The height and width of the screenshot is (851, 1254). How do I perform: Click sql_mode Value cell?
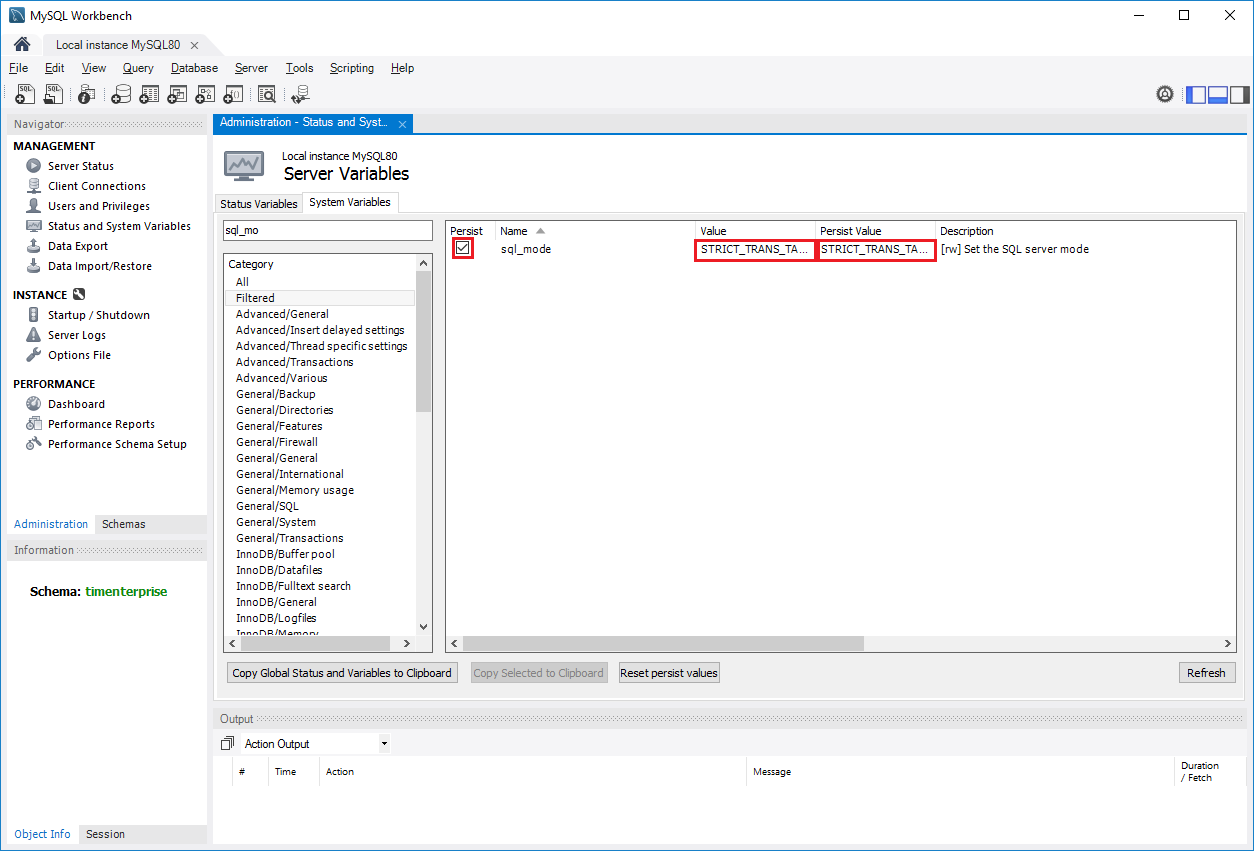click(x=755, y=249)
